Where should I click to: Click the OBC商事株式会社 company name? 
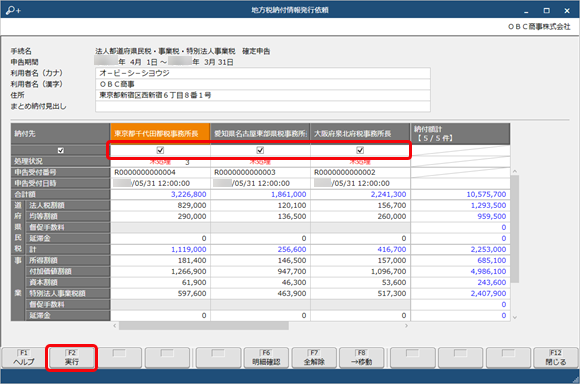coord(539,26)
